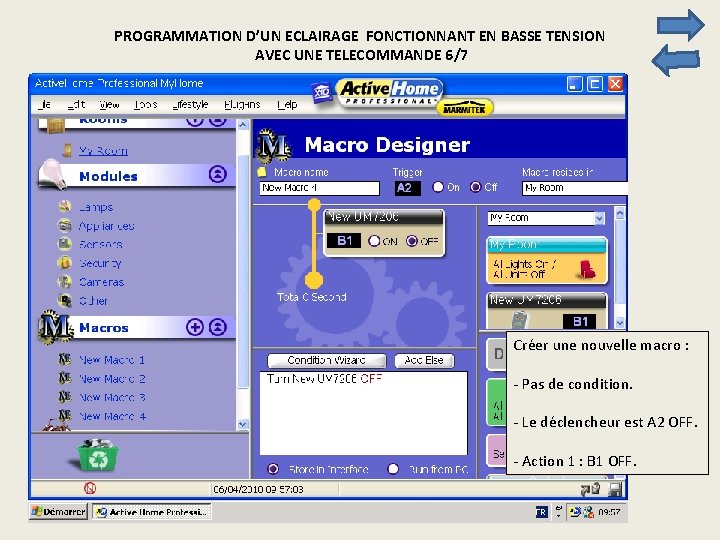
Task: Open New Macro 3
Action: [x=112, y=397]
